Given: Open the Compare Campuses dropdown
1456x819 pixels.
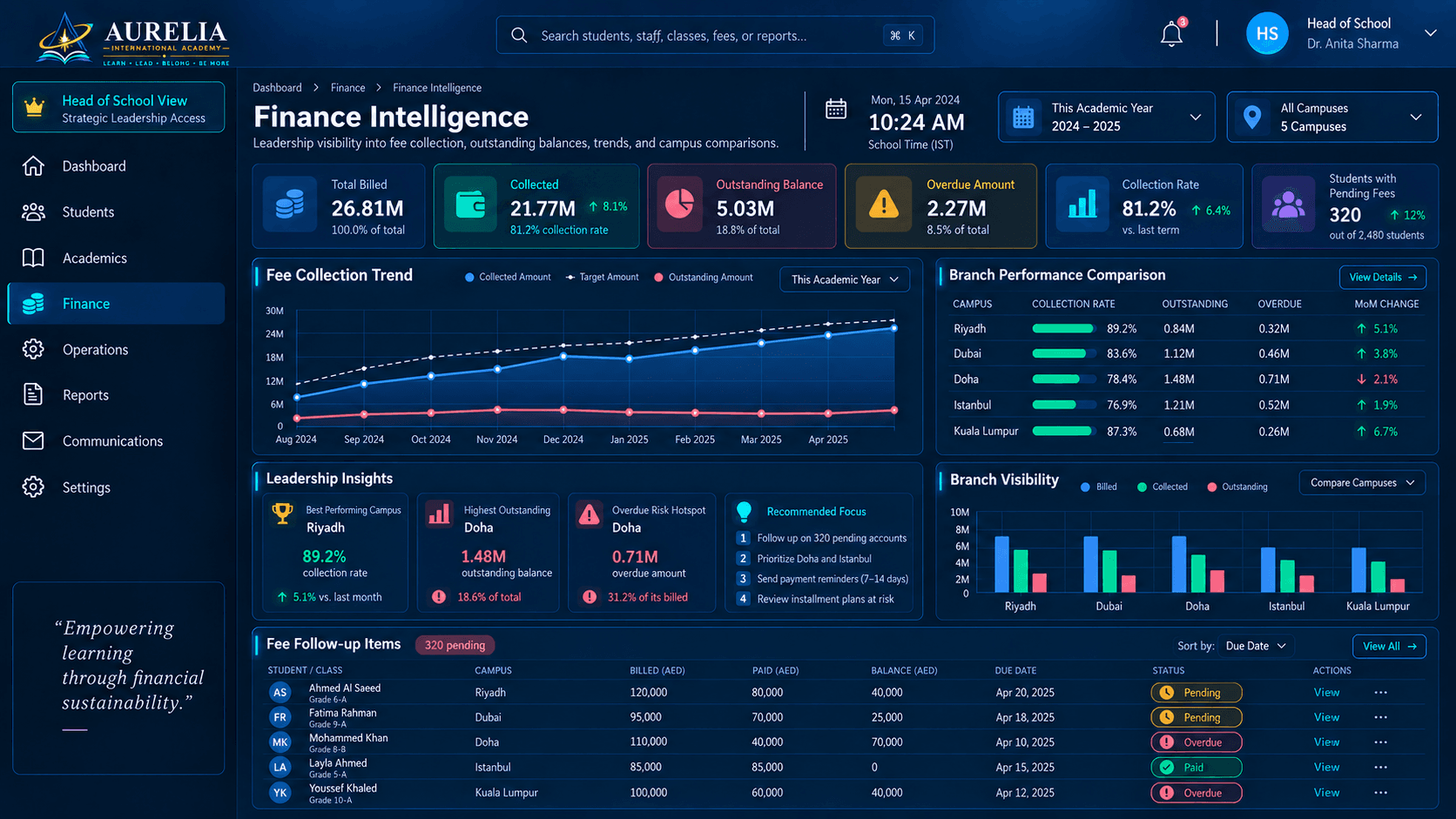Looking at the screenshot, I should [1363, 482].
